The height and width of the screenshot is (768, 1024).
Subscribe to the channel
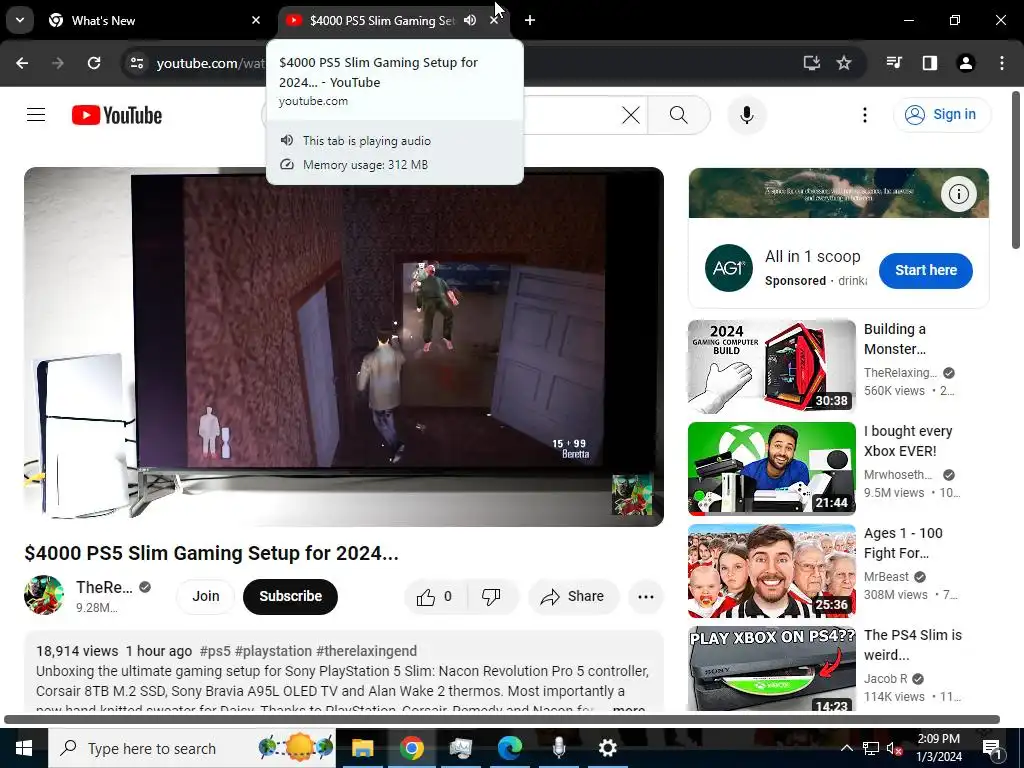click(x=290, y=596)
